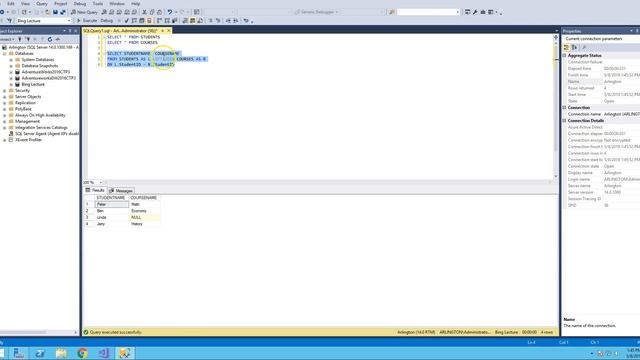This screenshot has height=360, width=640.
Task: Click Display Estimated Execution Plan icon
Action: (134, 20)
